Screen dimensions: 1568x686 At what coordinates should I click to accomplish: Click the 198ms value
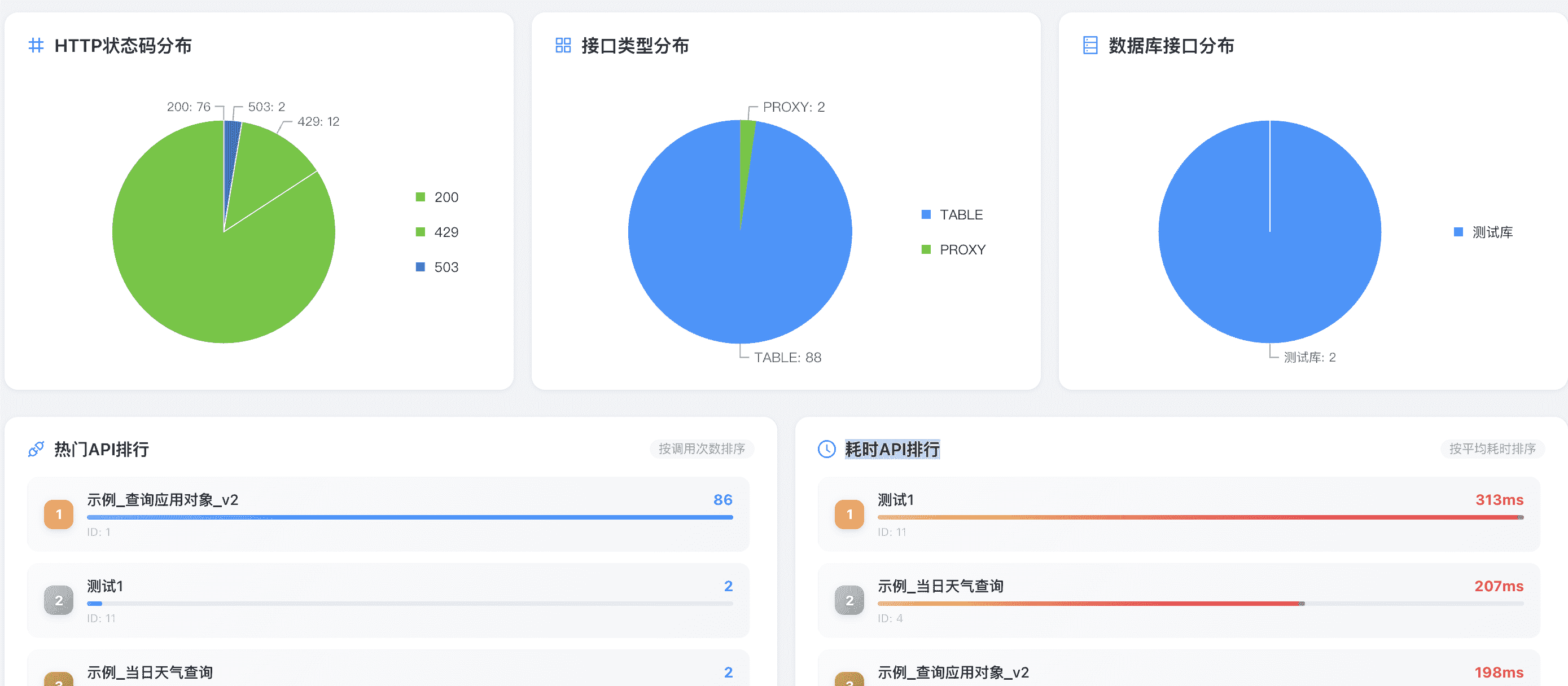(x=1499, y=672)
